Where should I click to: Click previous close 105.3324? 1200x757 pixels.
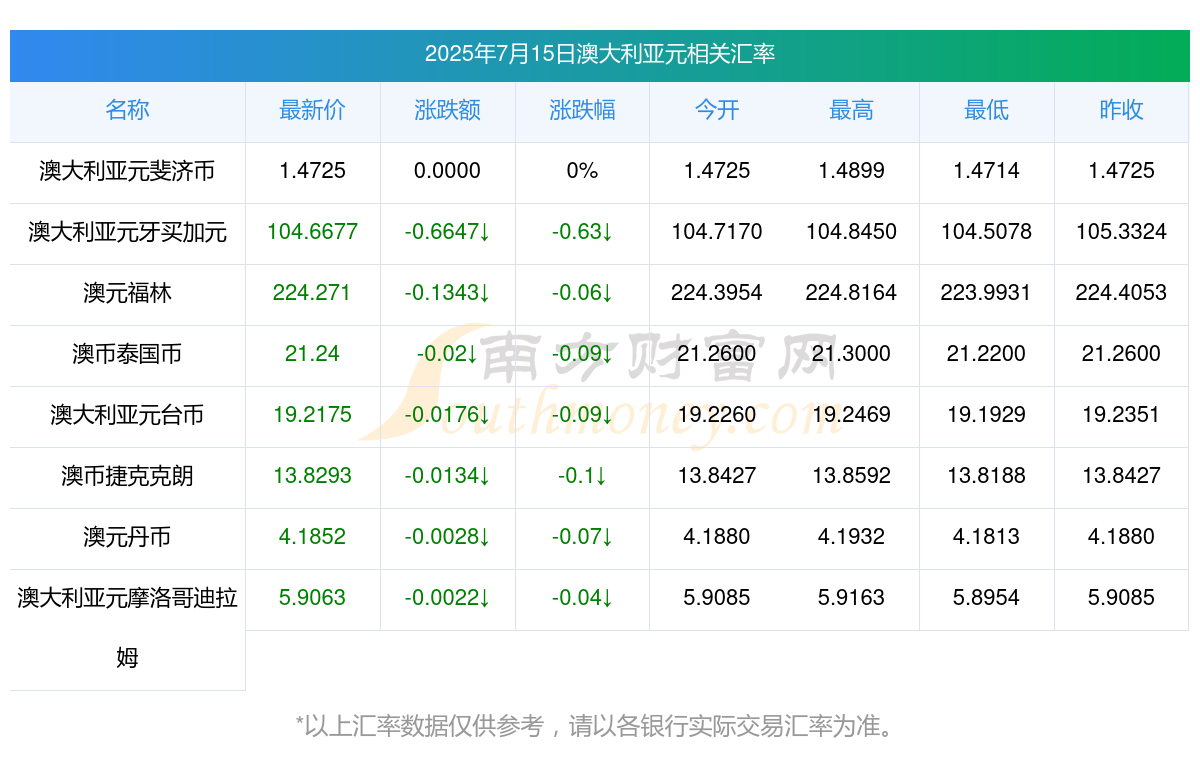1121,232
